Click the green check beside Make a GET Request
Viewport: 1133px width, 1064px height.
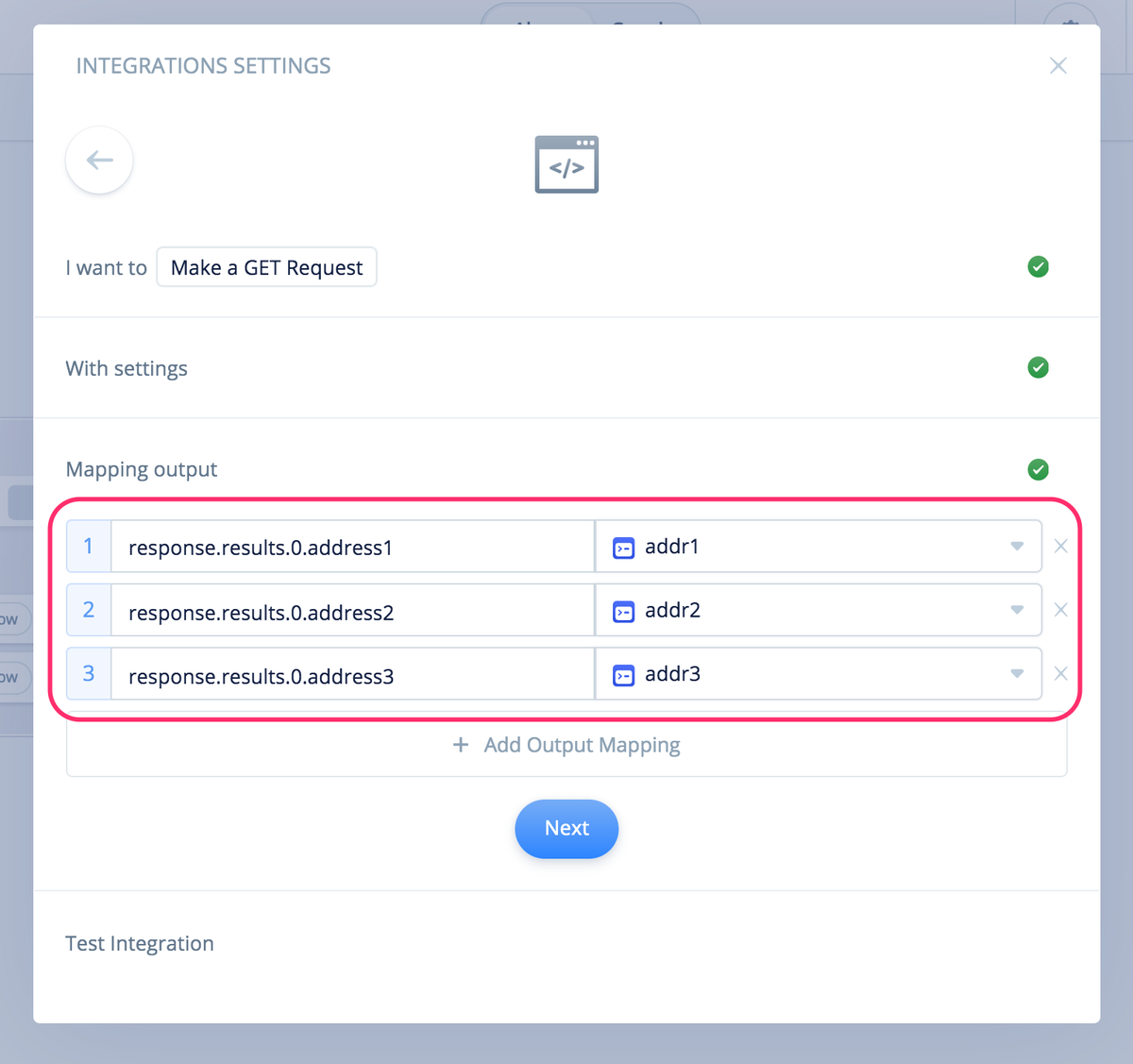pos(1038,267)
